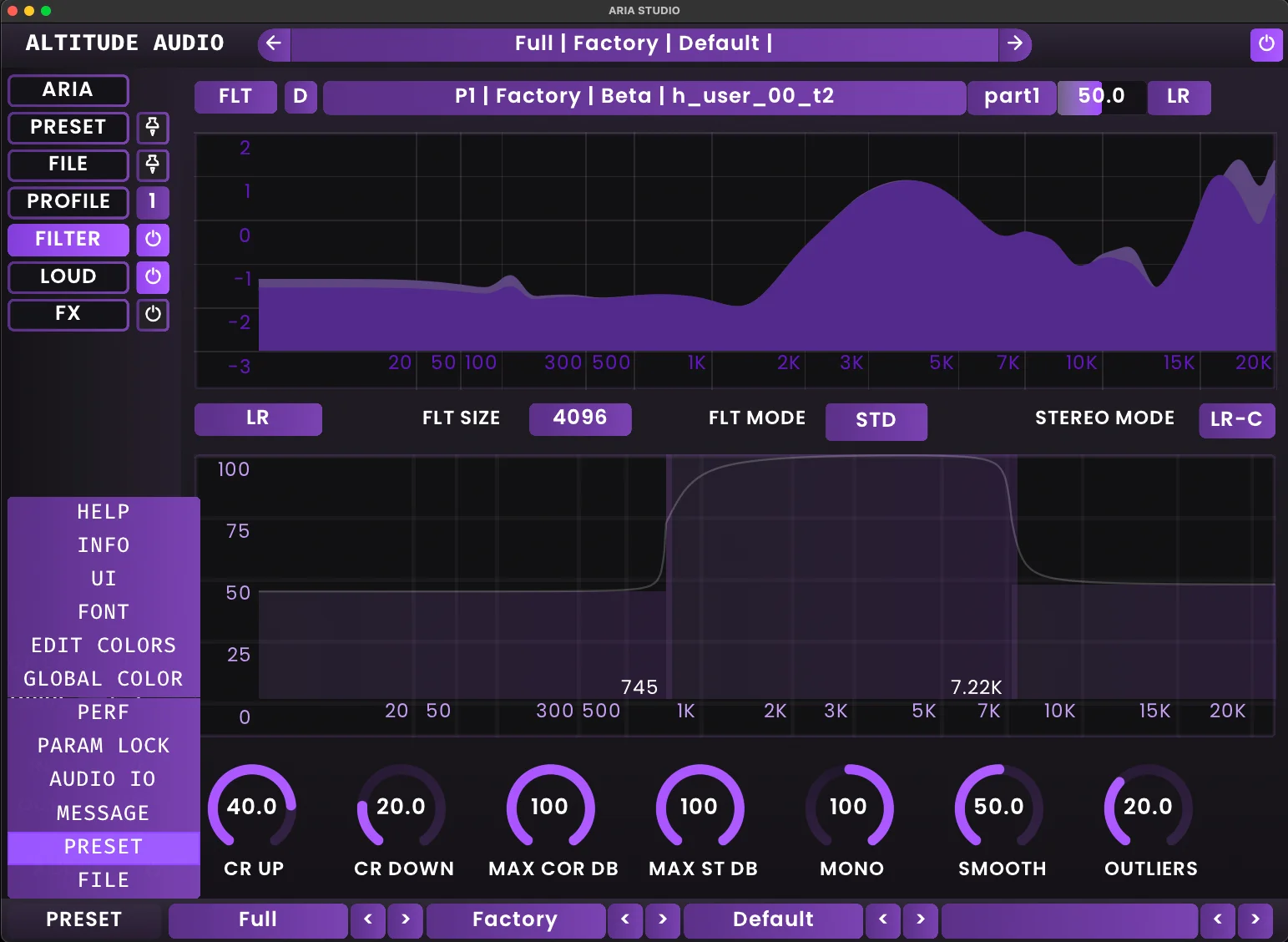Step back the Factory bank with the left chevron

625,919
